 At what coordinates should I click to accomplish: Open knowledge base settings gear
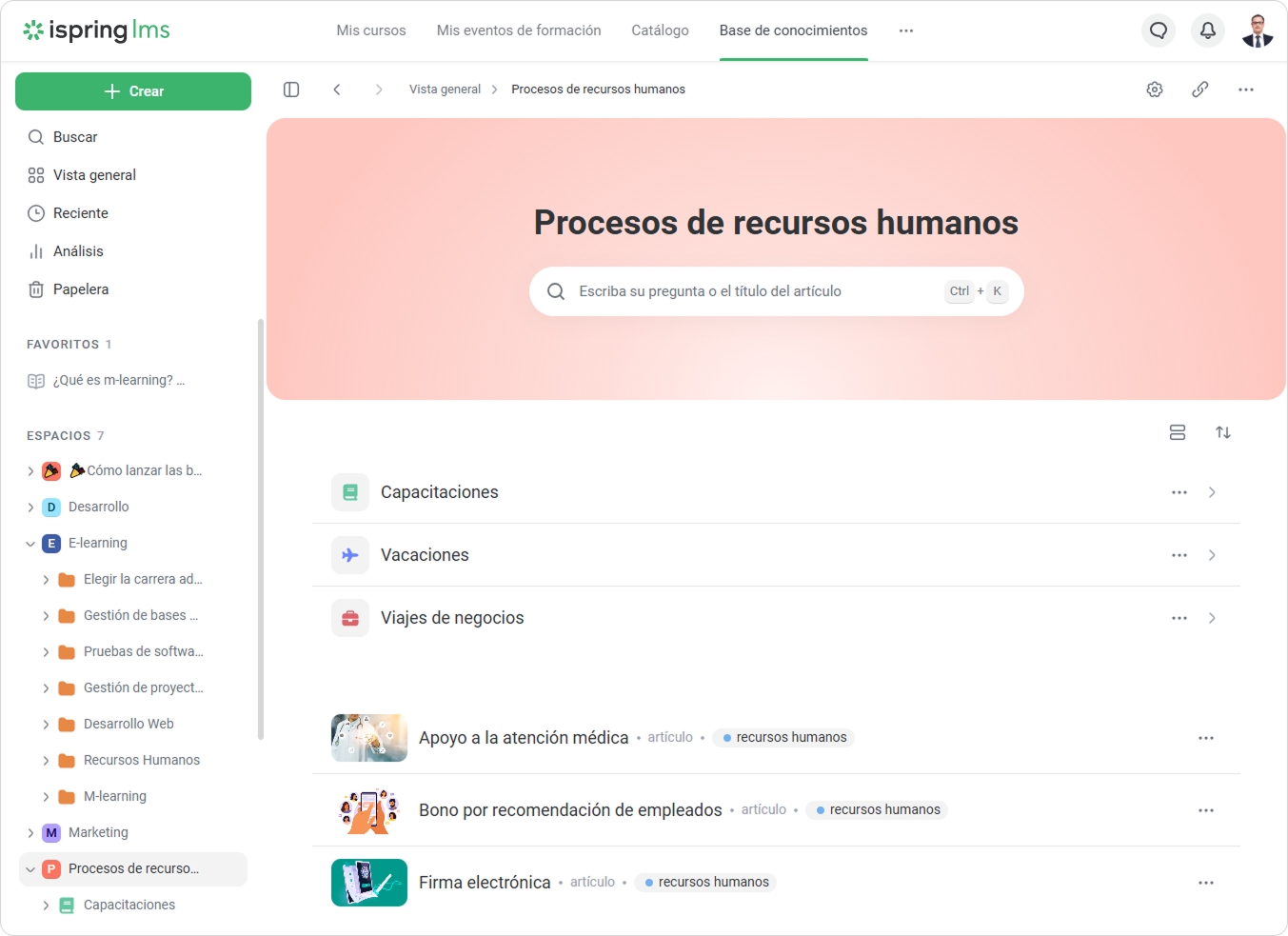[1154, 89]
